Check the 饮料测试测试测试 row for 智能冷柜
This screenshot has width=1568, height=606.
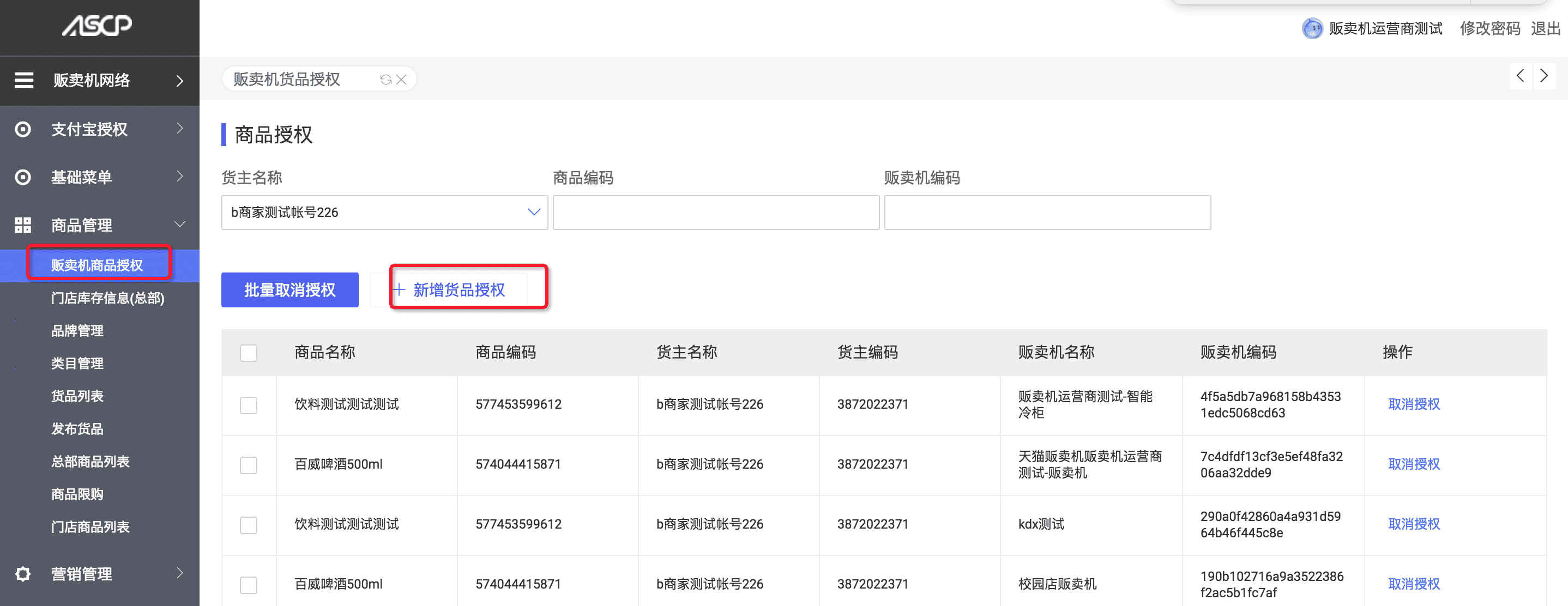pyautogui.click(x=249, y=405)
